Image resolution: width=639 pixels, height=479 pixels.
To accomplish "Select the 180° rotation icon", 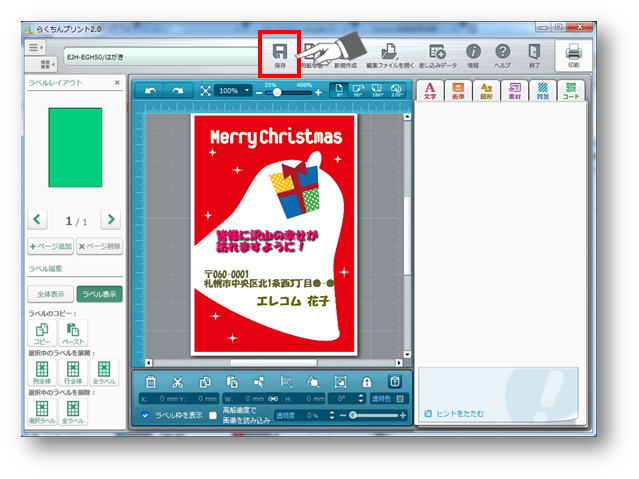I will (377, 90).
